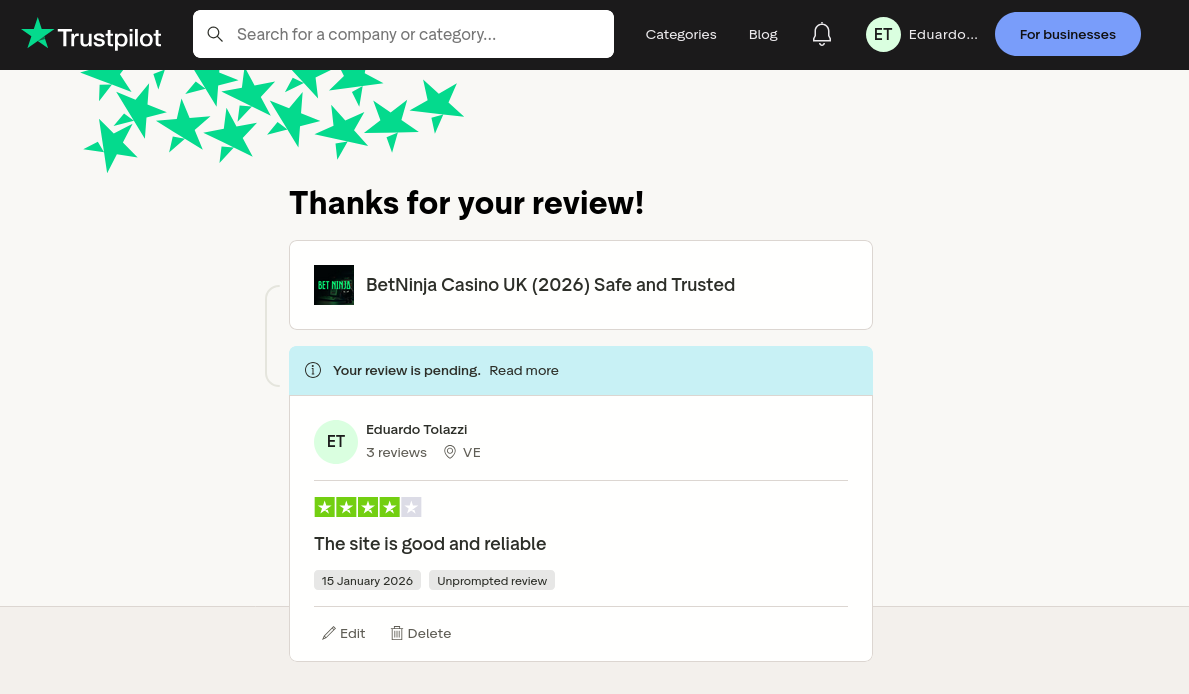
Task: Click the review title "The site is good and reliable"
Action: coord(430,544)
